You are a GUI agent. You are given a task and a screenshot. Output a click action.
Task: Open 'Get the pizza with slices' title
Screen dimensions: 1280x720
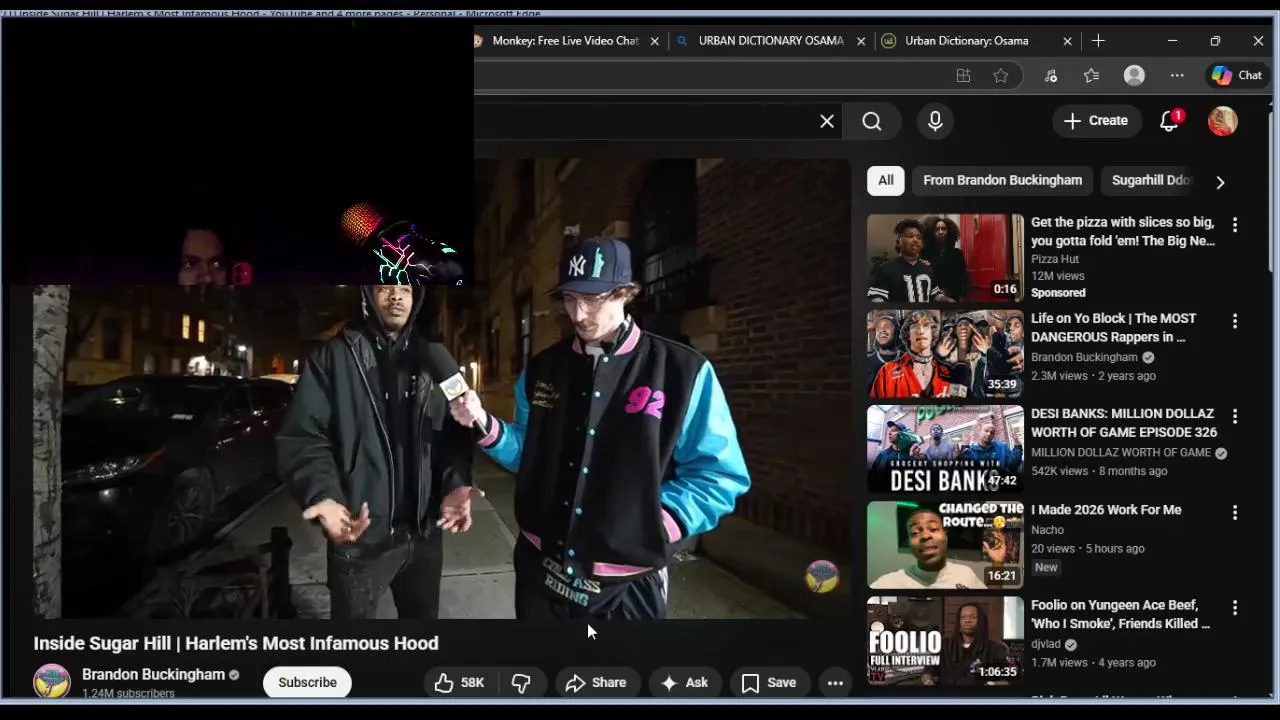pos(1123,231)
